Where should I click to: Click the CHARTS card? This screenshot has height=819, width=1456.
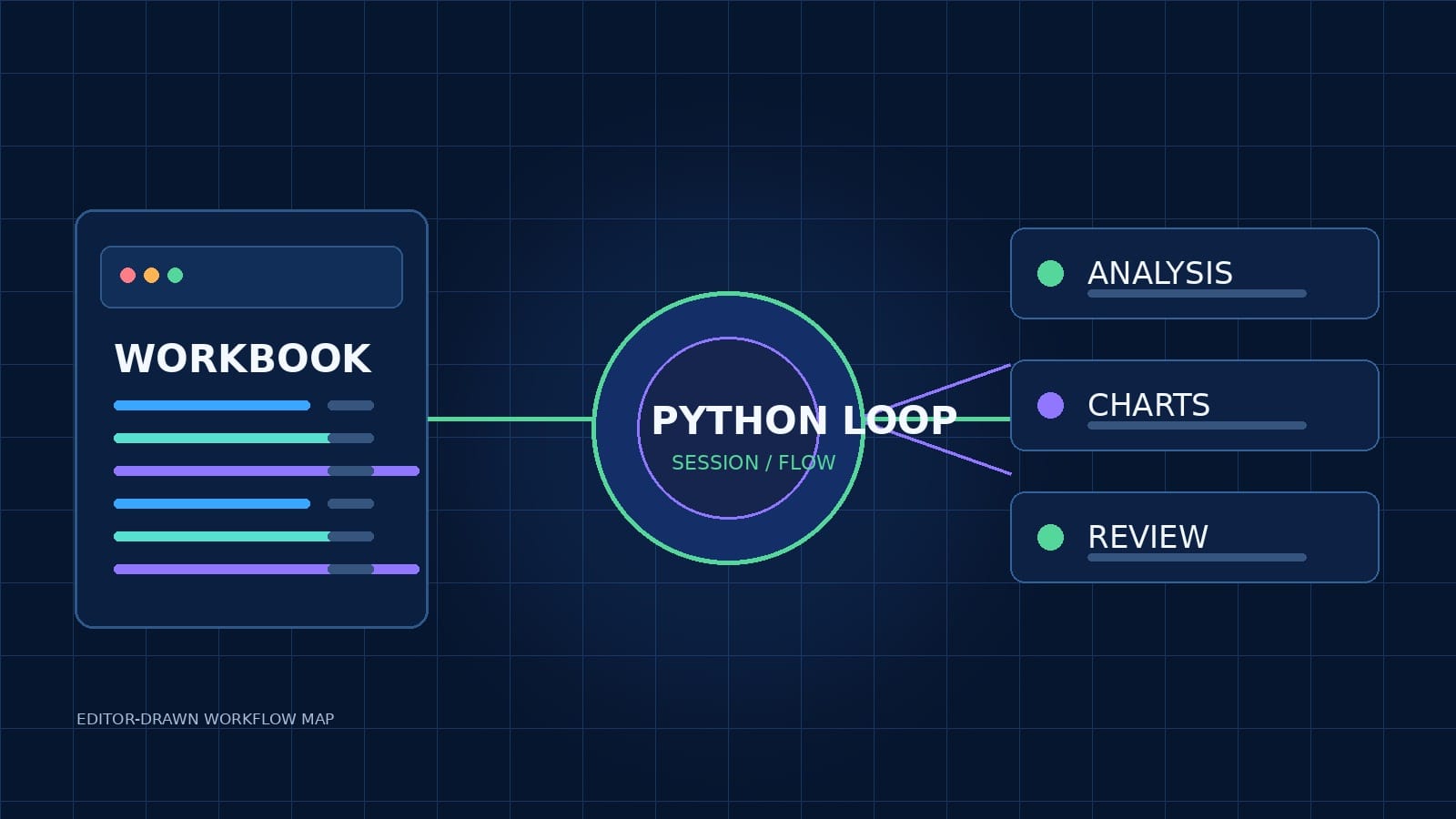click(1195, 405)
